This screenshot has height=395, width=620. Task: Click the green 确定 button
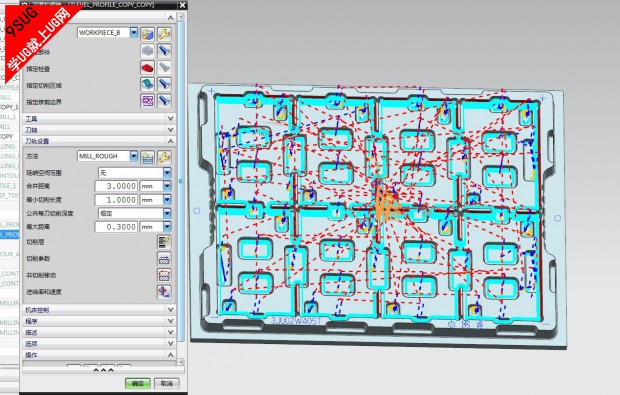(x=138, y=383)
